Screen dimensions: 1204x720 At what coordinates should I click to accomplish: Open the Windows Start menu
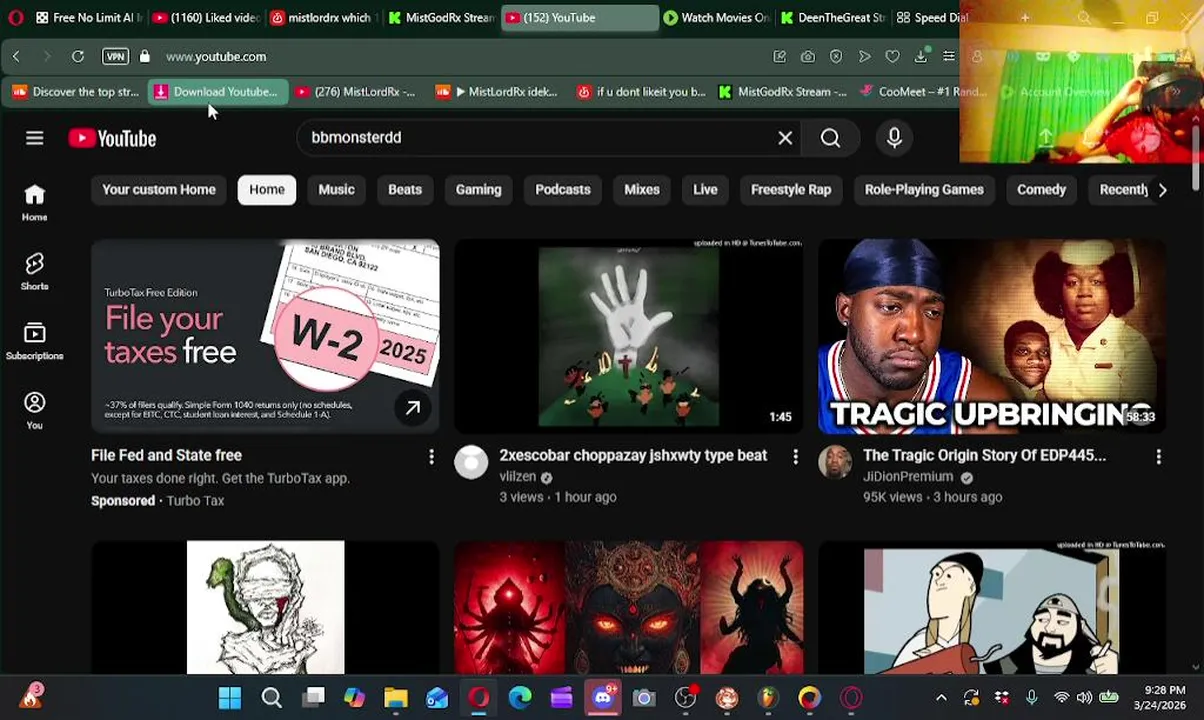230,698
